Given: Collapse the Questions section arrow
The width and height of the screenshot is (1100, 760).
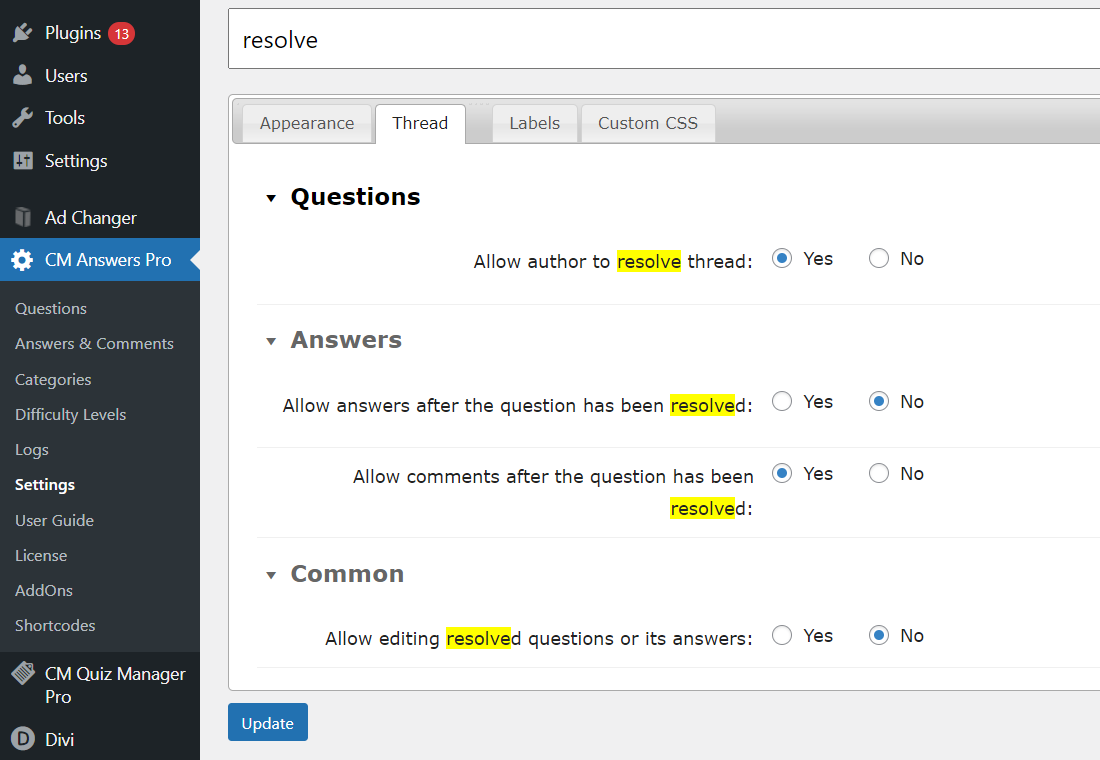Looking at the screenshot, I should (271, 199).
